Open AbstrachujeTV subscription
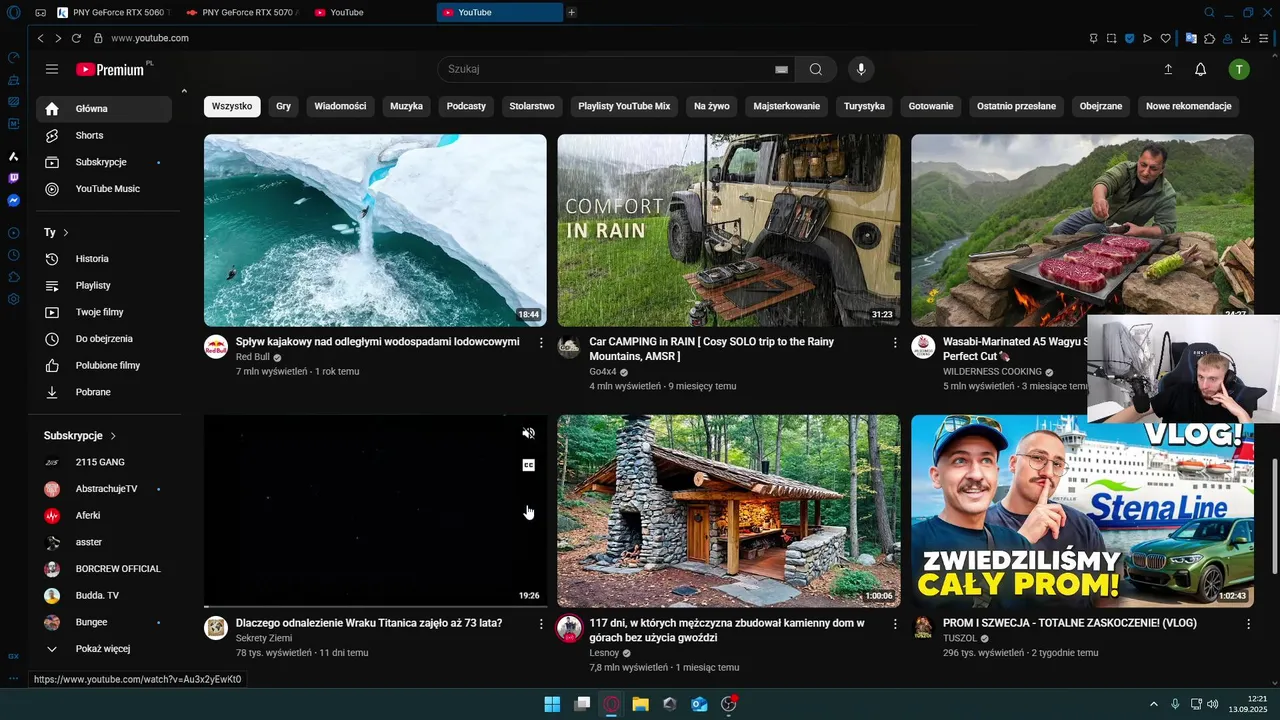Image resolution: width=1280 pixels, height=720 pixels. (x=104, y=489)
